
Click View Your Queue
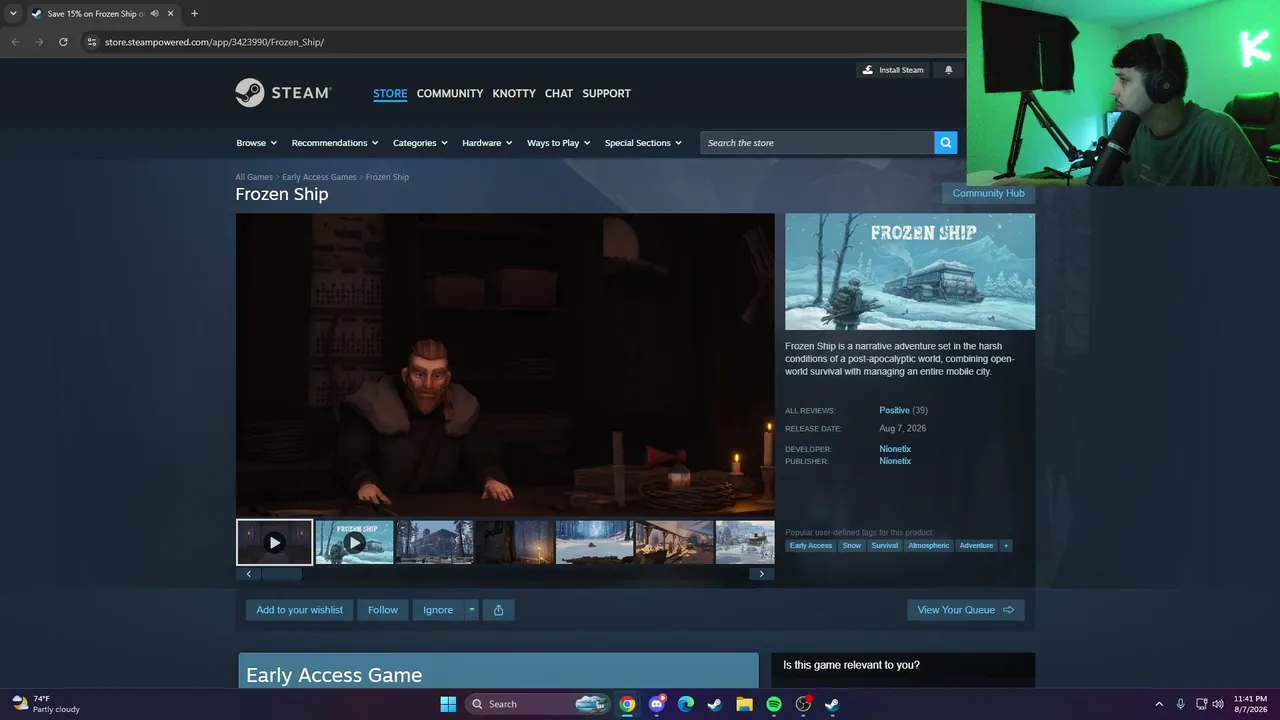click(966, 610)
